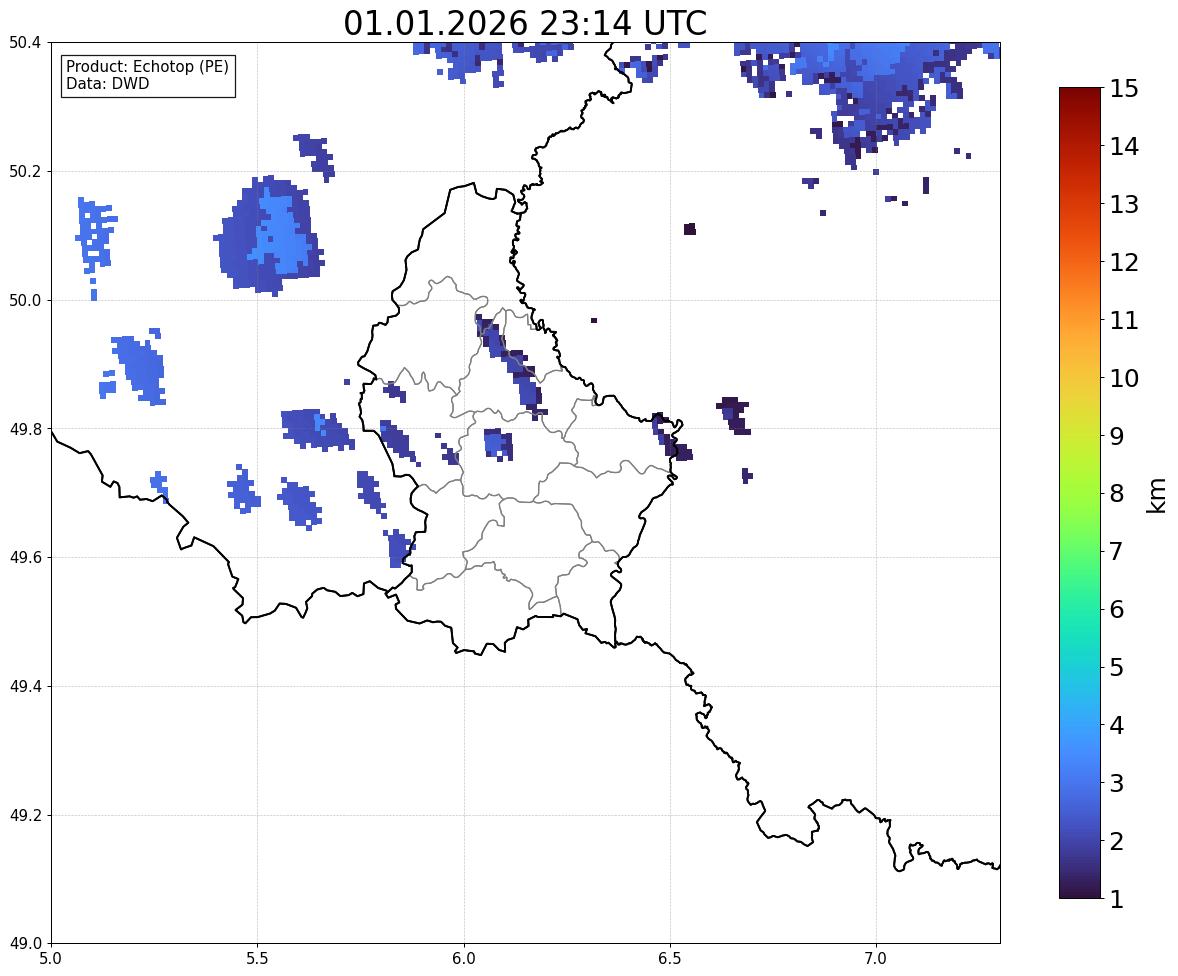This screenshot has width=1178, height=976.
Task: Click the latitude axis label "49.0"
Action: (x=24, y=944)
